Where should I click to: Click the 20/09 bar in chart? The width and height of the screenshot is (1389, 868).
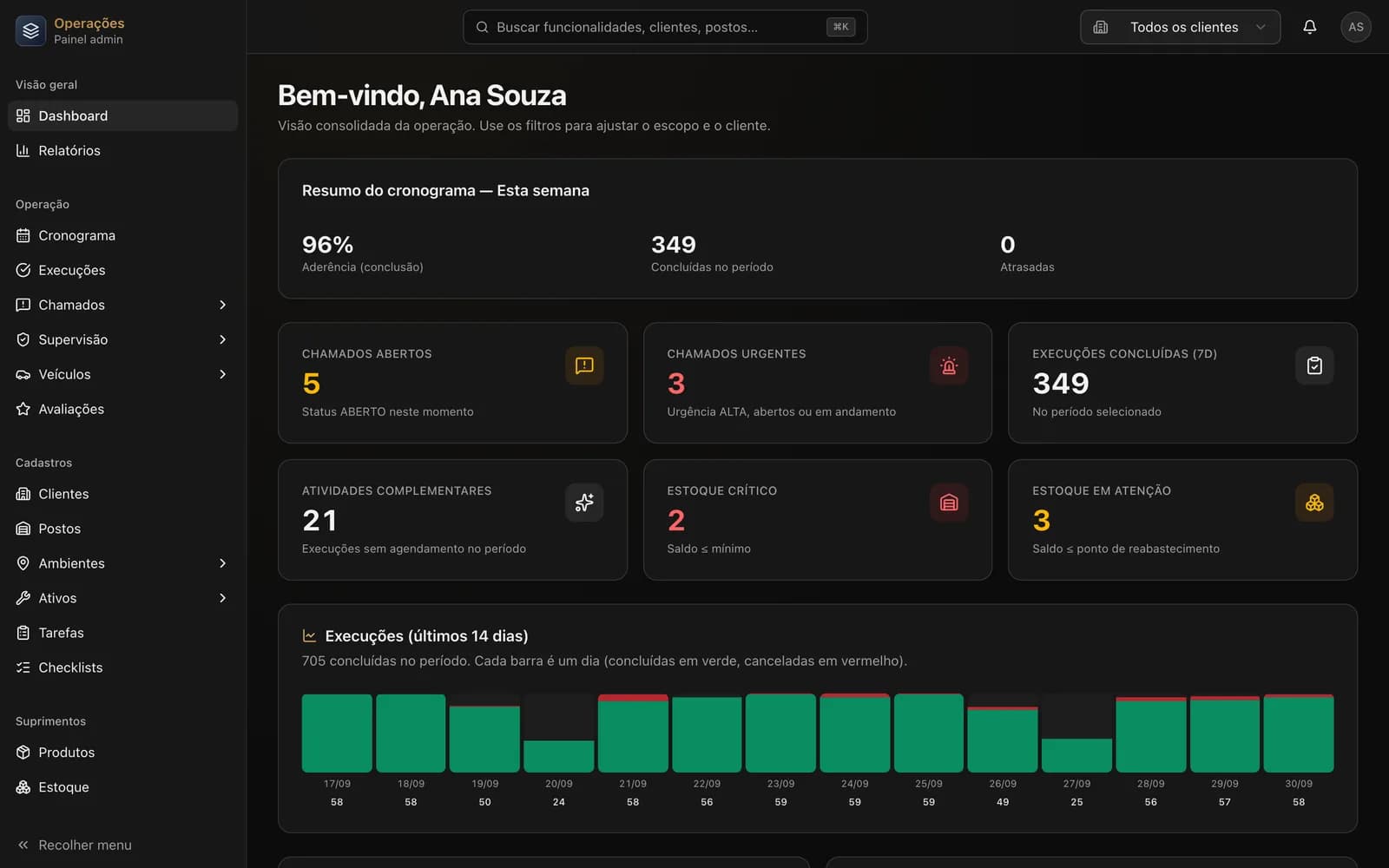tap(559, 756)
